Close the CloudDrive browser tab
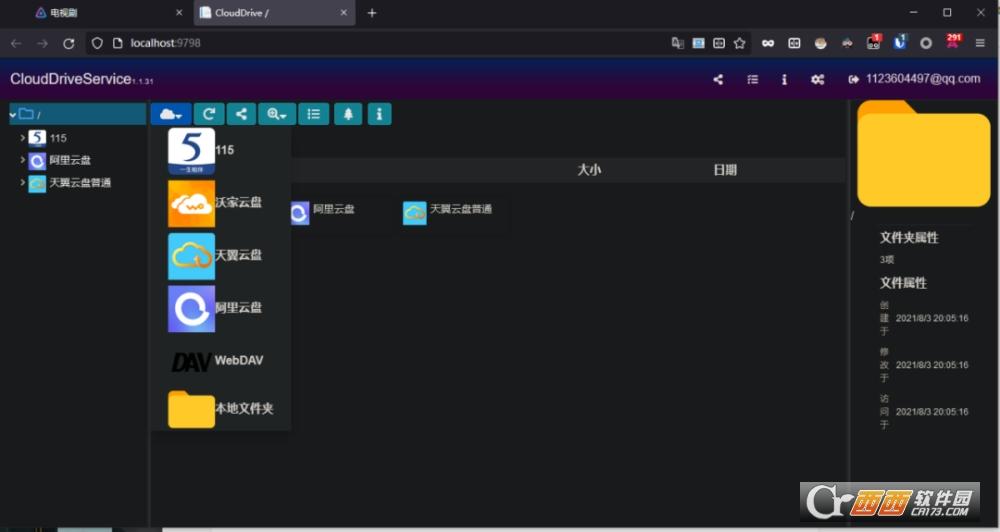The height and width of the screenshot is (532, 1000). coord(344,13)
